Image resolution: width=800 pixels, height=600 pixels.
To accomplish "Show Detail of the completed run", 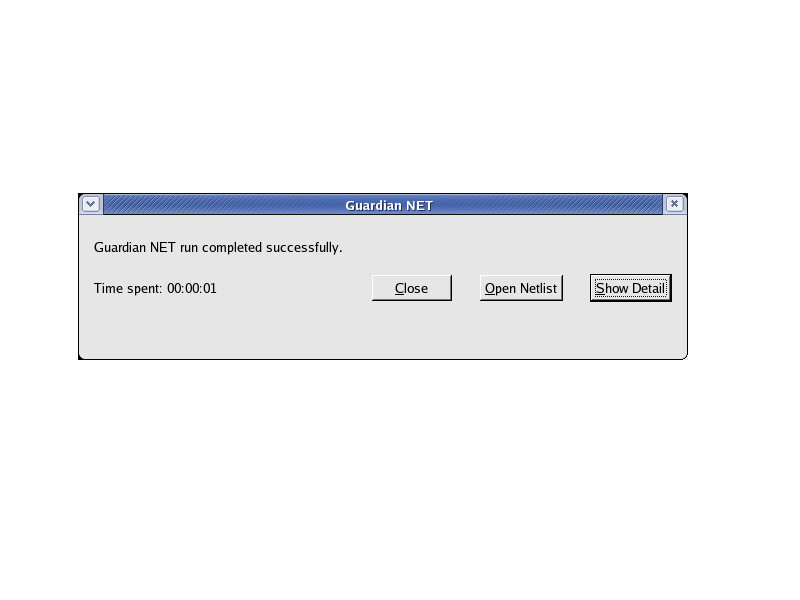I will 631,288.
